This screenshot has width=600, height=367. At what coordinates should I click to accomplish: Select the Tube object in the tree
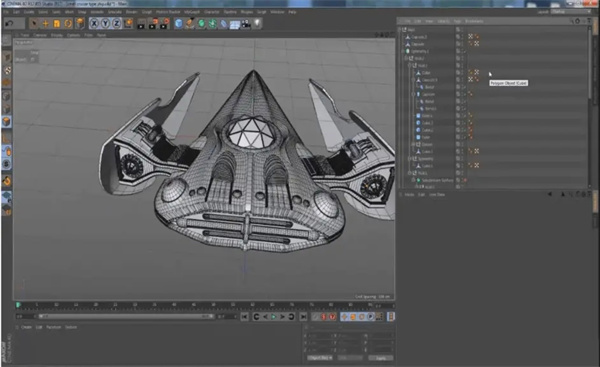(x=426, y=137)
